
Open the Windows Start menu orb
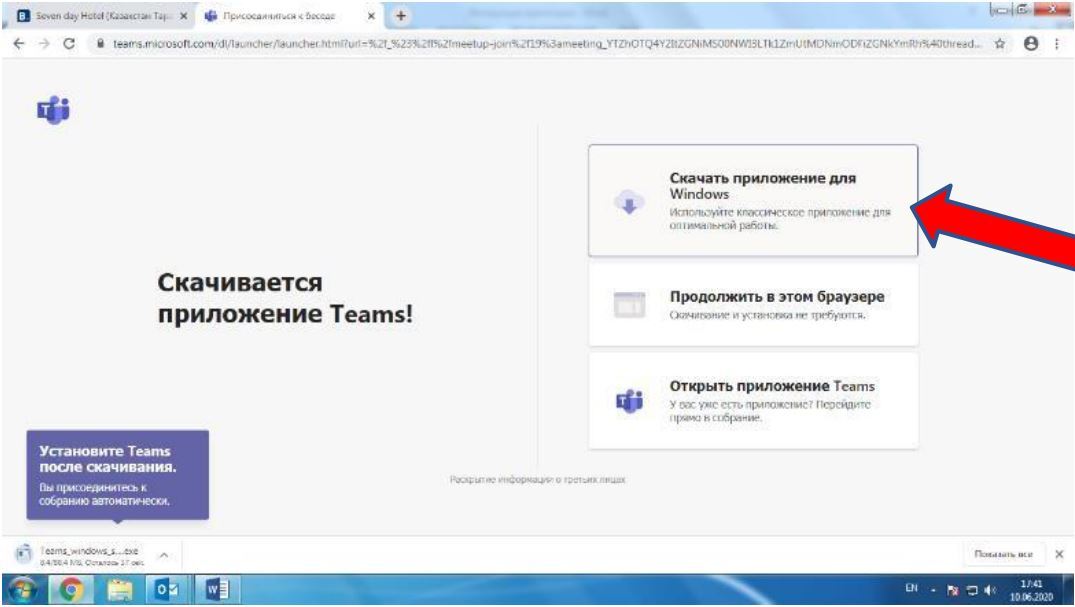point(23,590)
